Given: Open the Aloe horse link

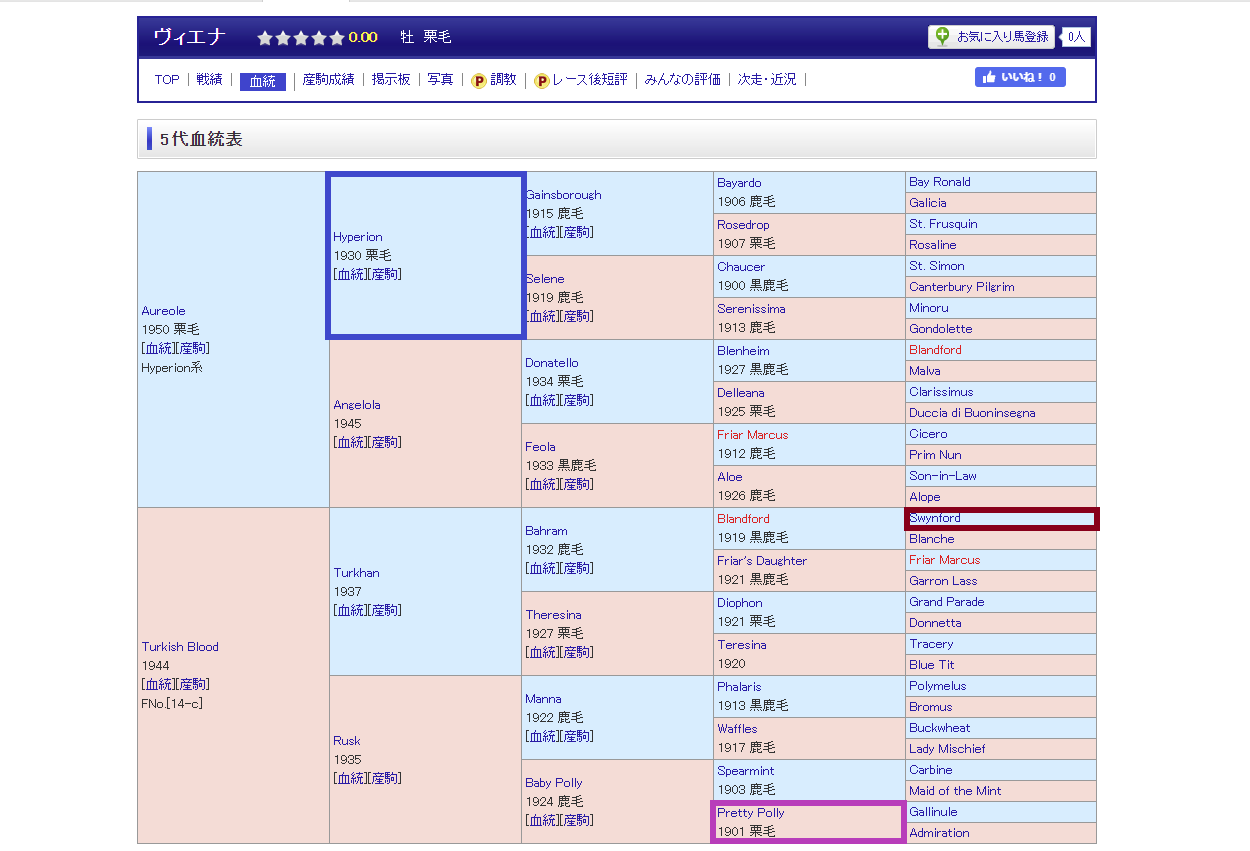Looking at the screenshot, I should 730,477.
